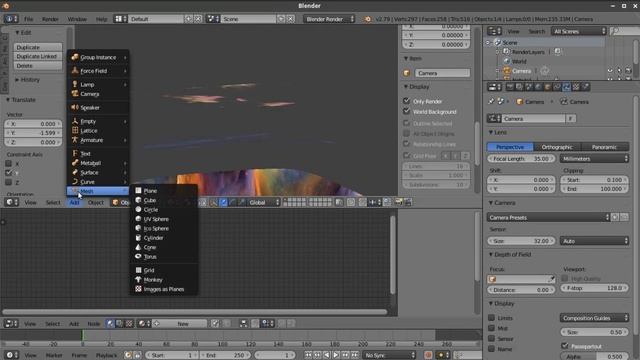
Task: Click the Metaball icon
Action: 75,162
